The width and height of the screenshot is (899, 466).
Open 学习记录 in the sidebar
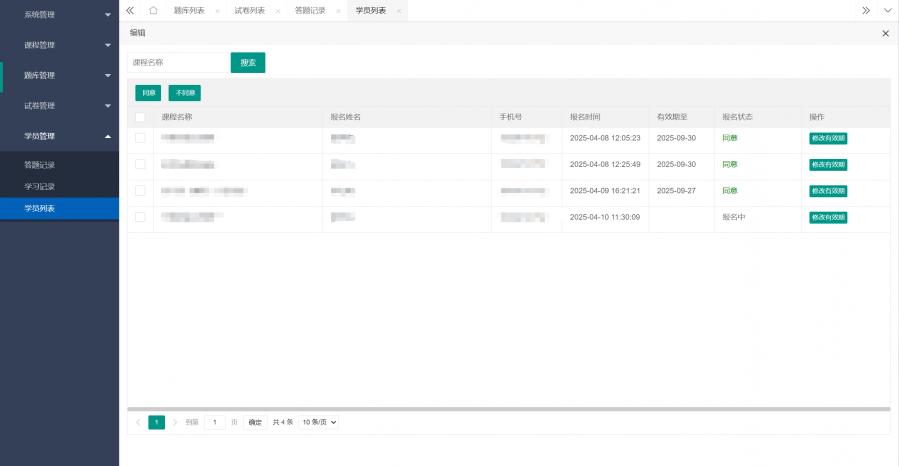pyautogui.click(x=40, y=186)
